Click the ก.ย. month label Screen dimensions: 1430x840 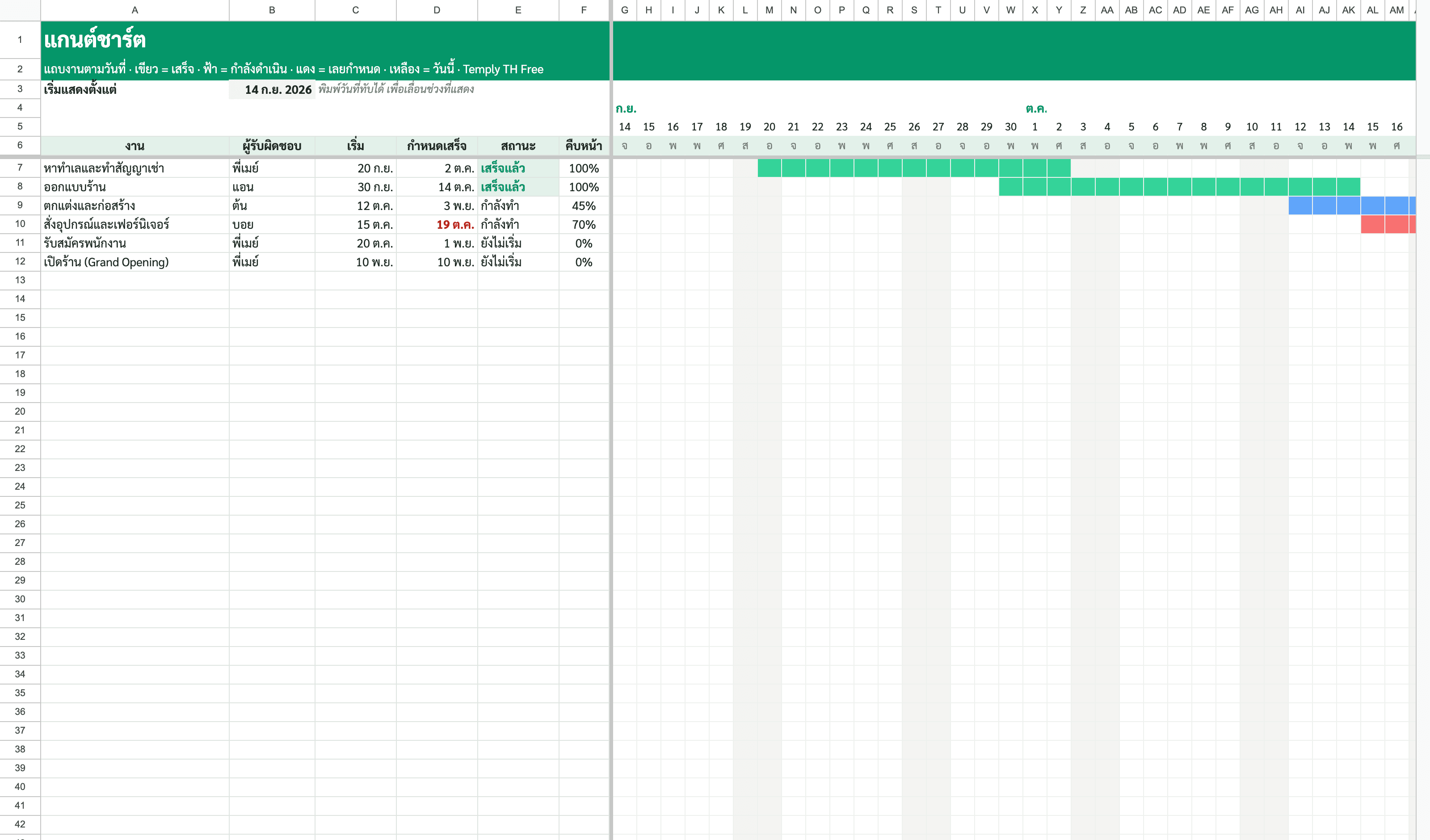[x=626, y=109]
